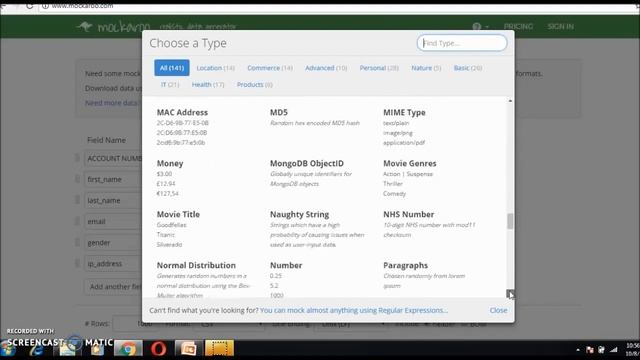Screen dimensions: 640x360
Task: Focus the Find Type search box
Action: click(x=462, y=43)
